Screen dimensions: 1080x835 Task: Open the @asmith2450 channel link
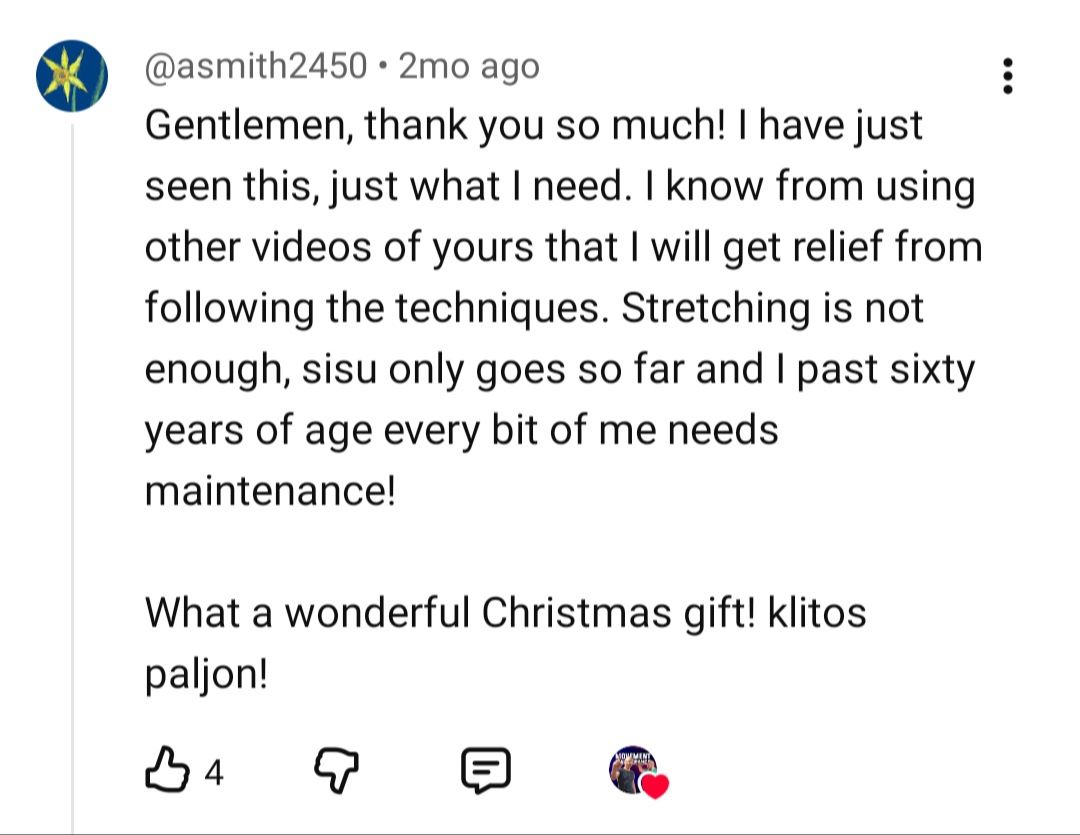[x=256, y=67]
